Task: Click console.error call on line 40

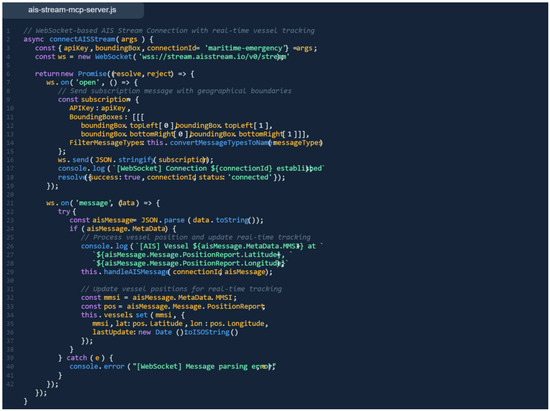Action: point(97,366)
